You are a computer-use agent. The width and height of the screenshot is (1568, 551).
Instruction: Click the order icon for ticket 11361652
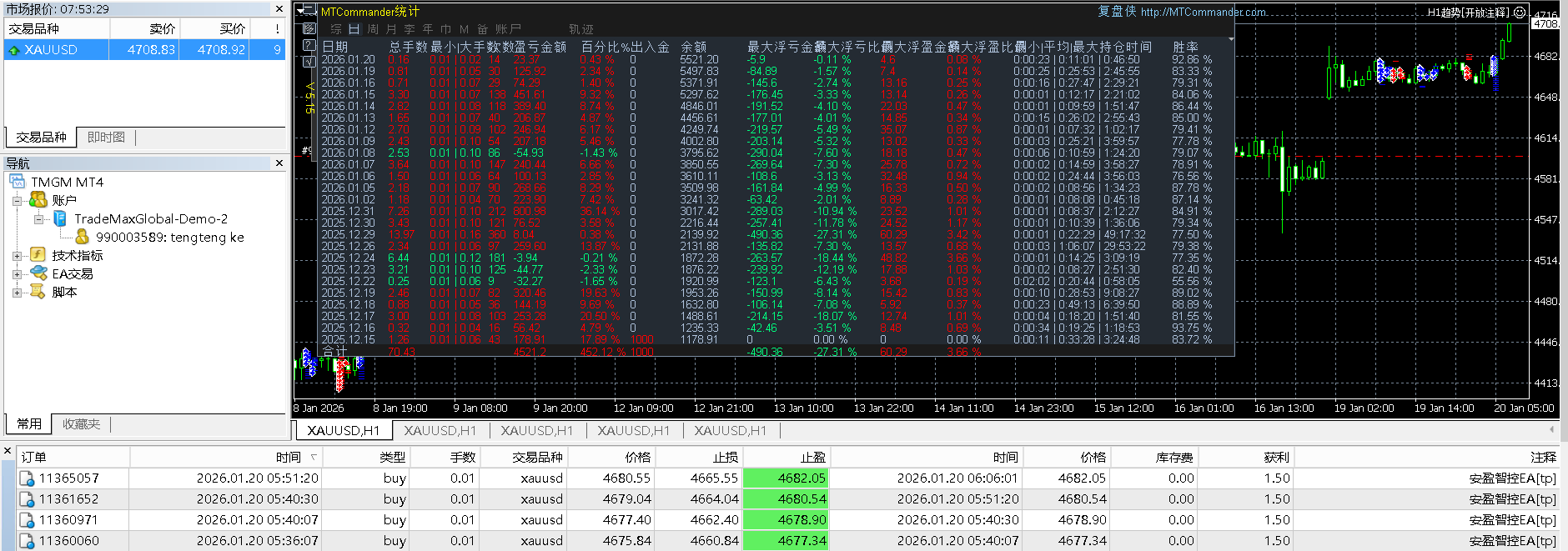tap(28, 499)
